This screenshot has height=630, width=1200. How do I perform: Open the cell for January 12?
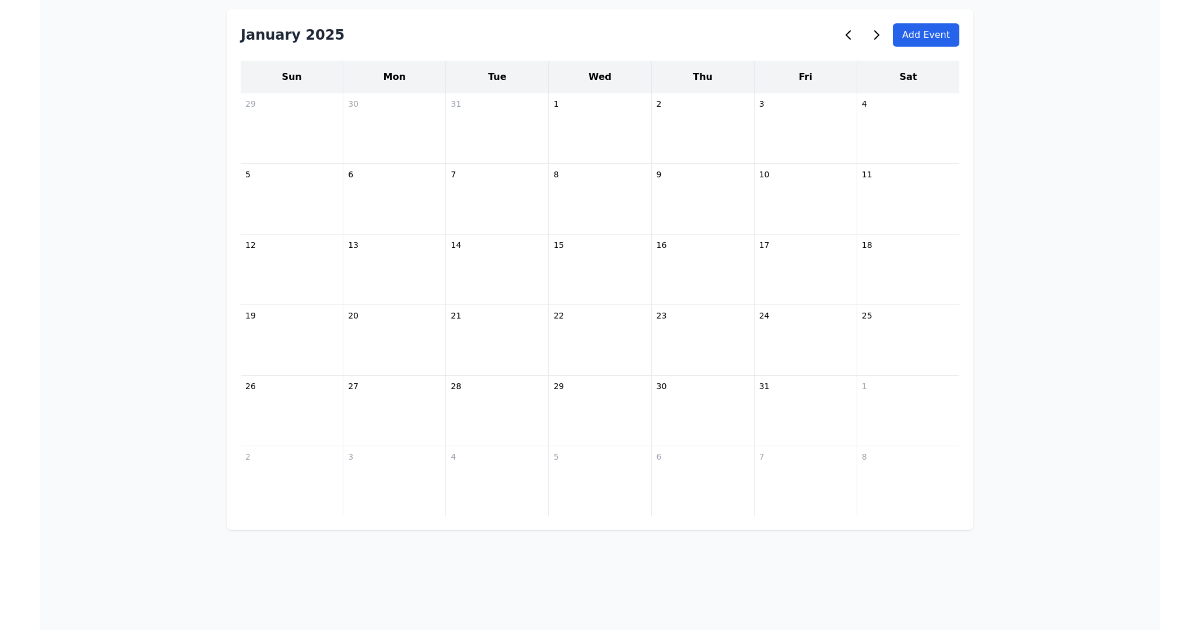[291, 268]
